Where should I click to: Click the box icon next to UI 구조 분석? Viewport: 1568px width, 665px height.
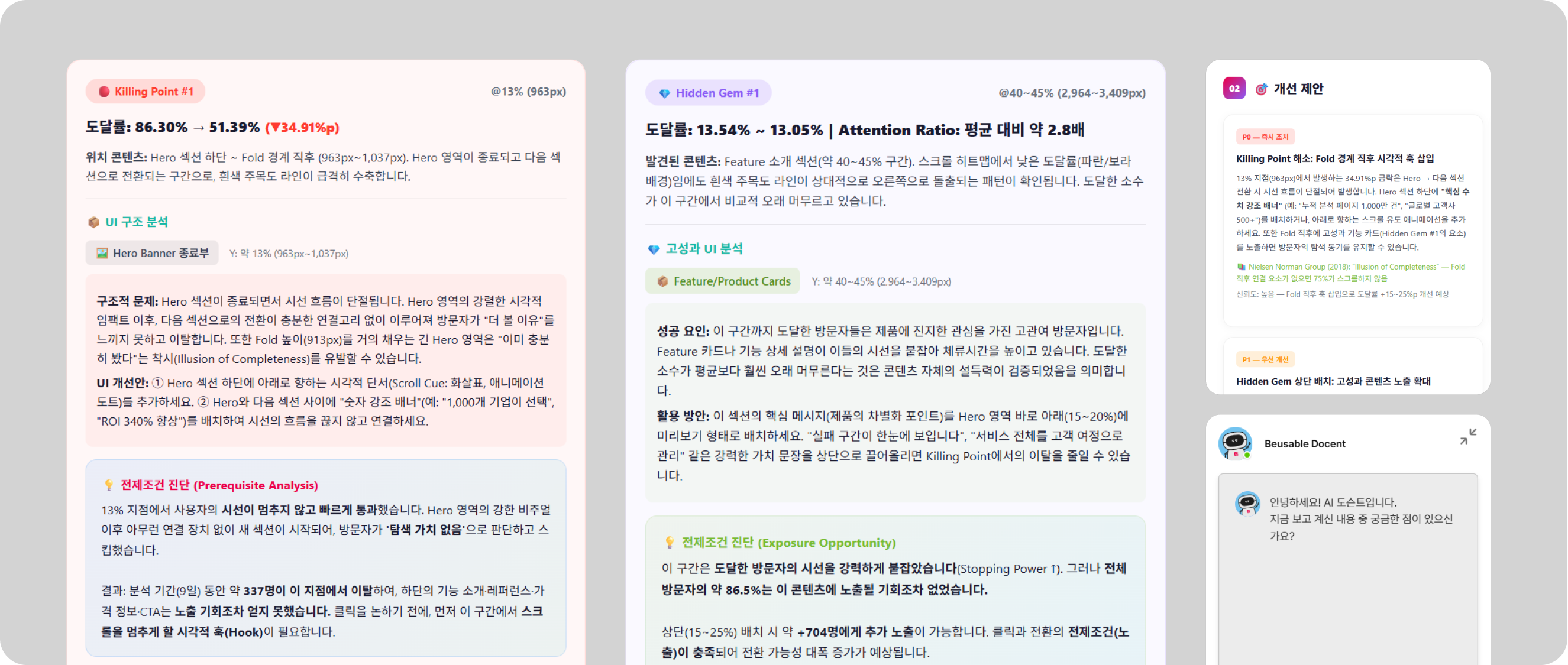[93, 222]
